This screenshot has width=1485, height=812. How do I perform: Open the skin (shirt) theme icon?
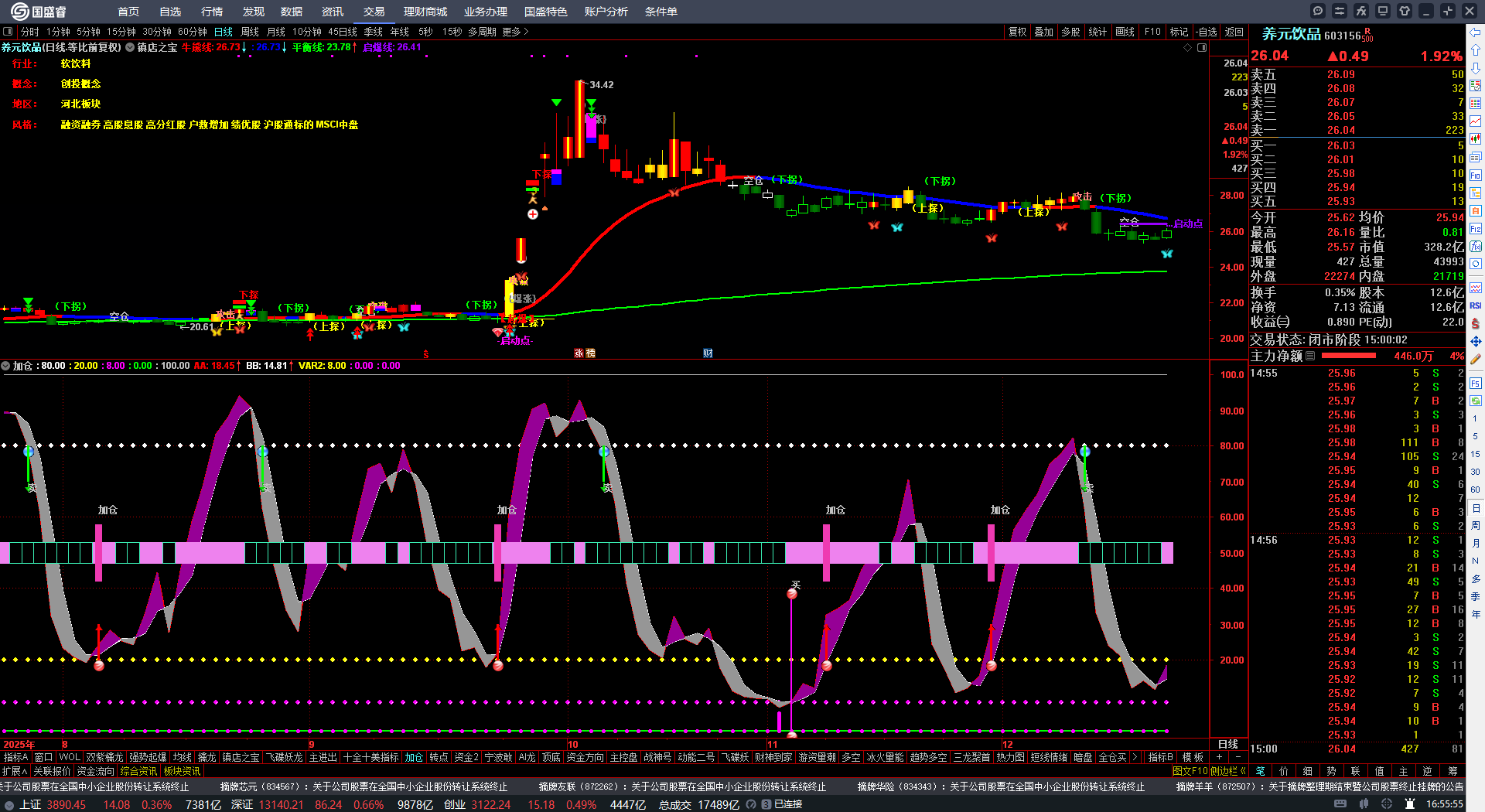point(1405,11)
